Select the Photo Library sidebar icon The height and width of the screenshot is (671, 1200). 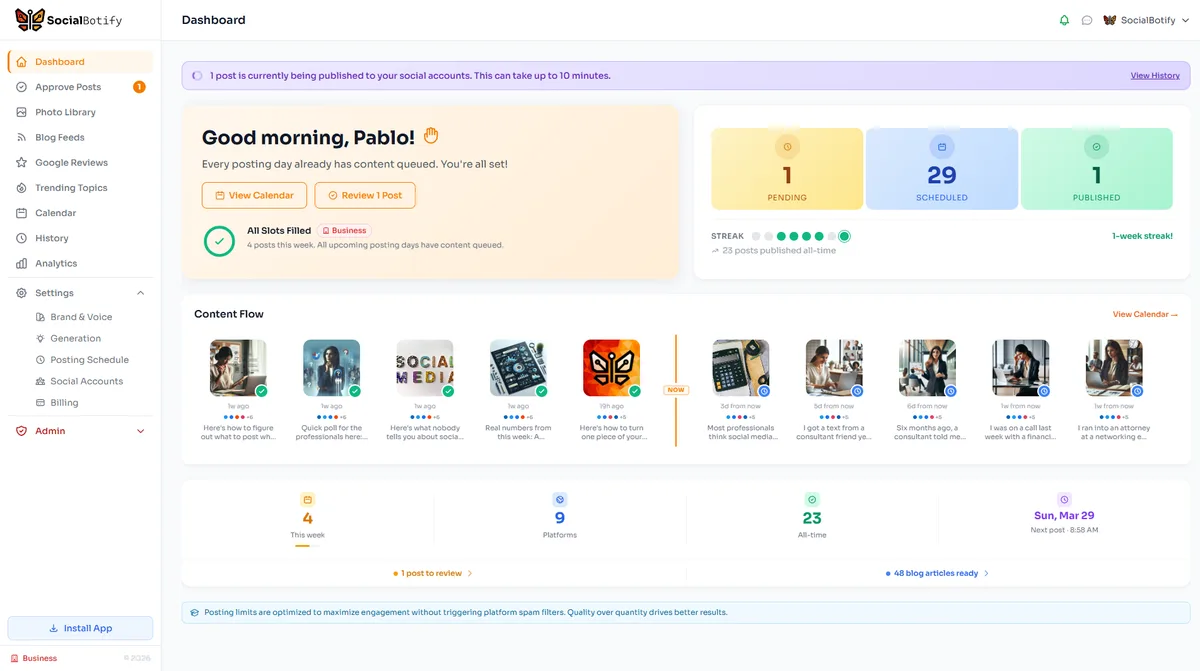click(21, 112)
